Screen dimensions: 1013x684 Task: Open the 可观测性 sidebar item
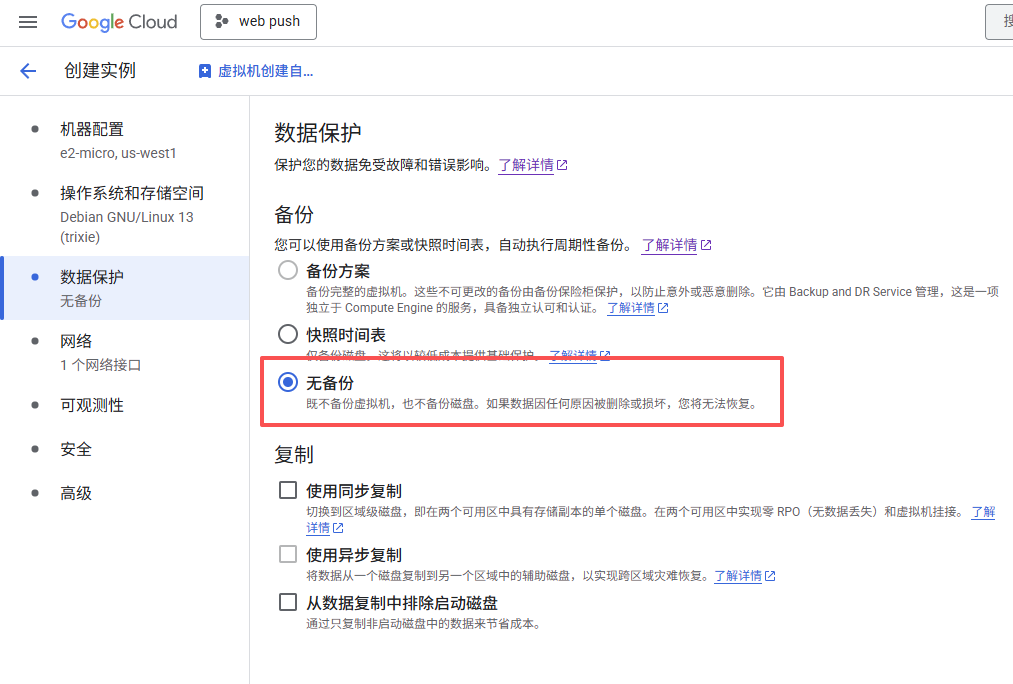click(92, 405)
